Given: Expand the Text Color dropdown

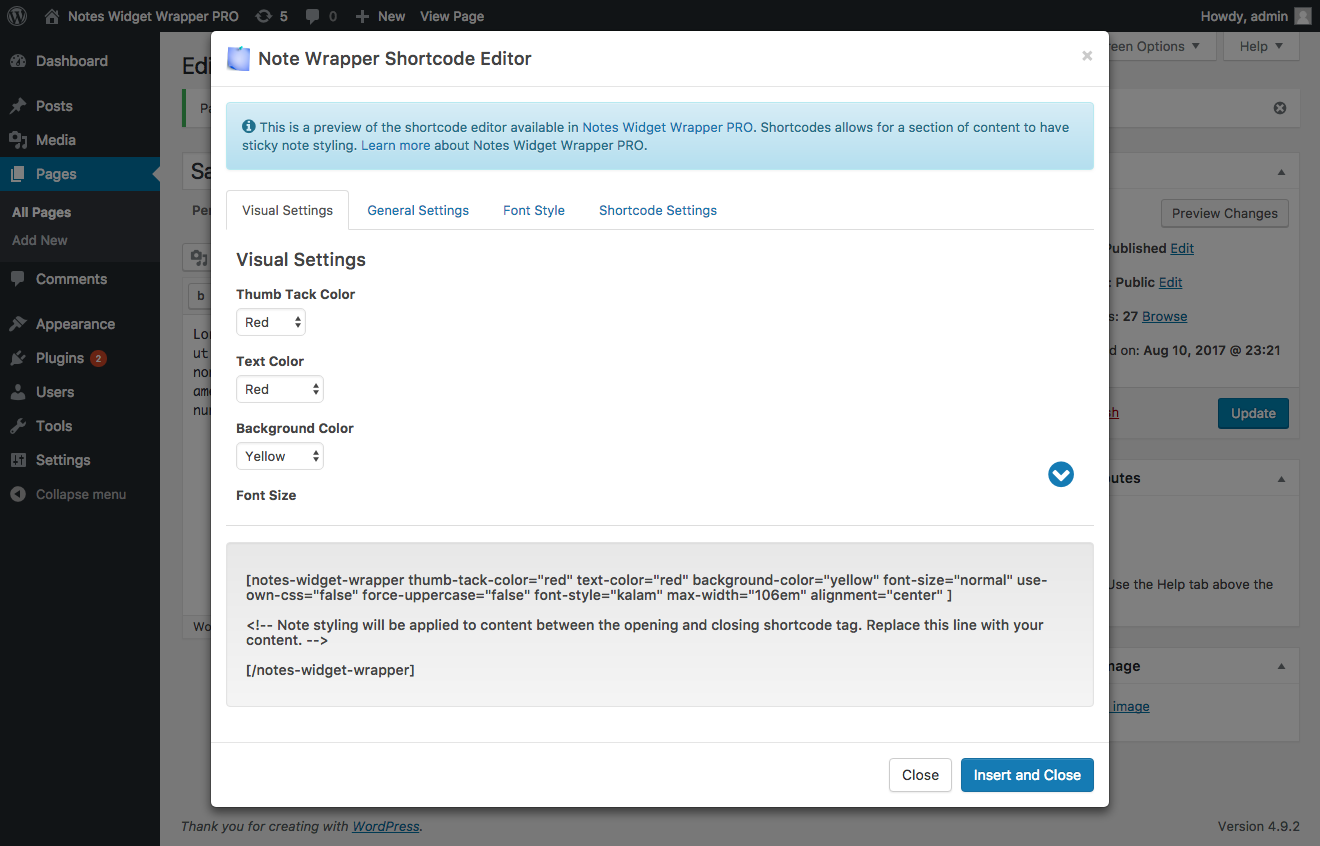Looking at the screenshot, I should (280, 389).
